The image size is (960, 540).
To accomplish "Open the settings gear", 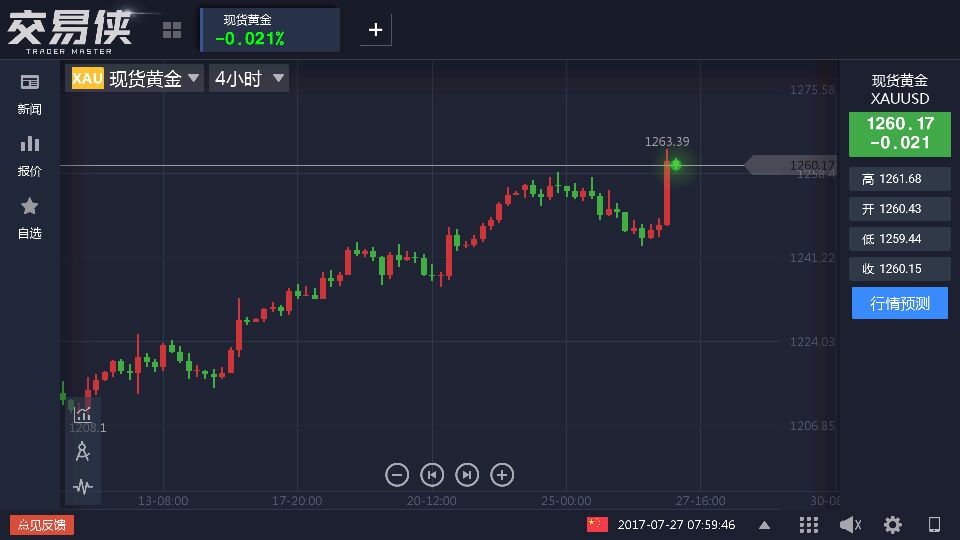I will tap(892, 525).
